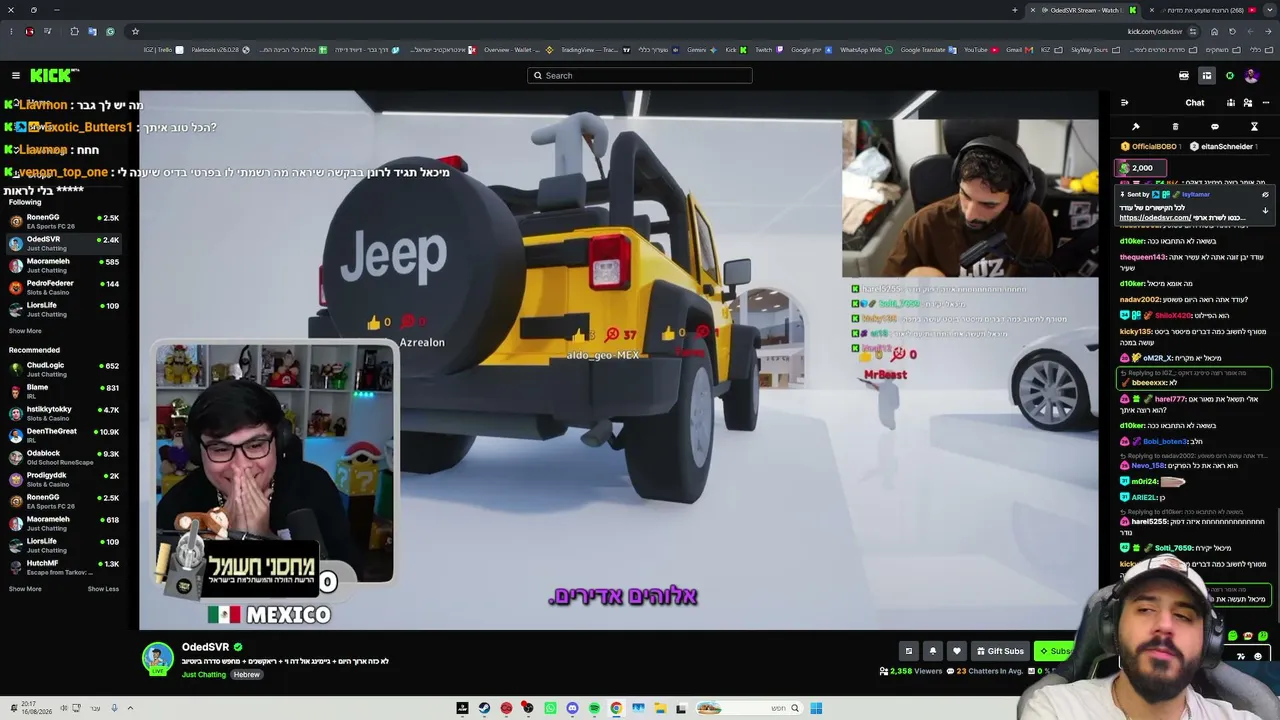Viewport: 1280px width, 720px height.
Task: Open the Kick hamburger sidebar menu
Action: (x=16, y=75)
